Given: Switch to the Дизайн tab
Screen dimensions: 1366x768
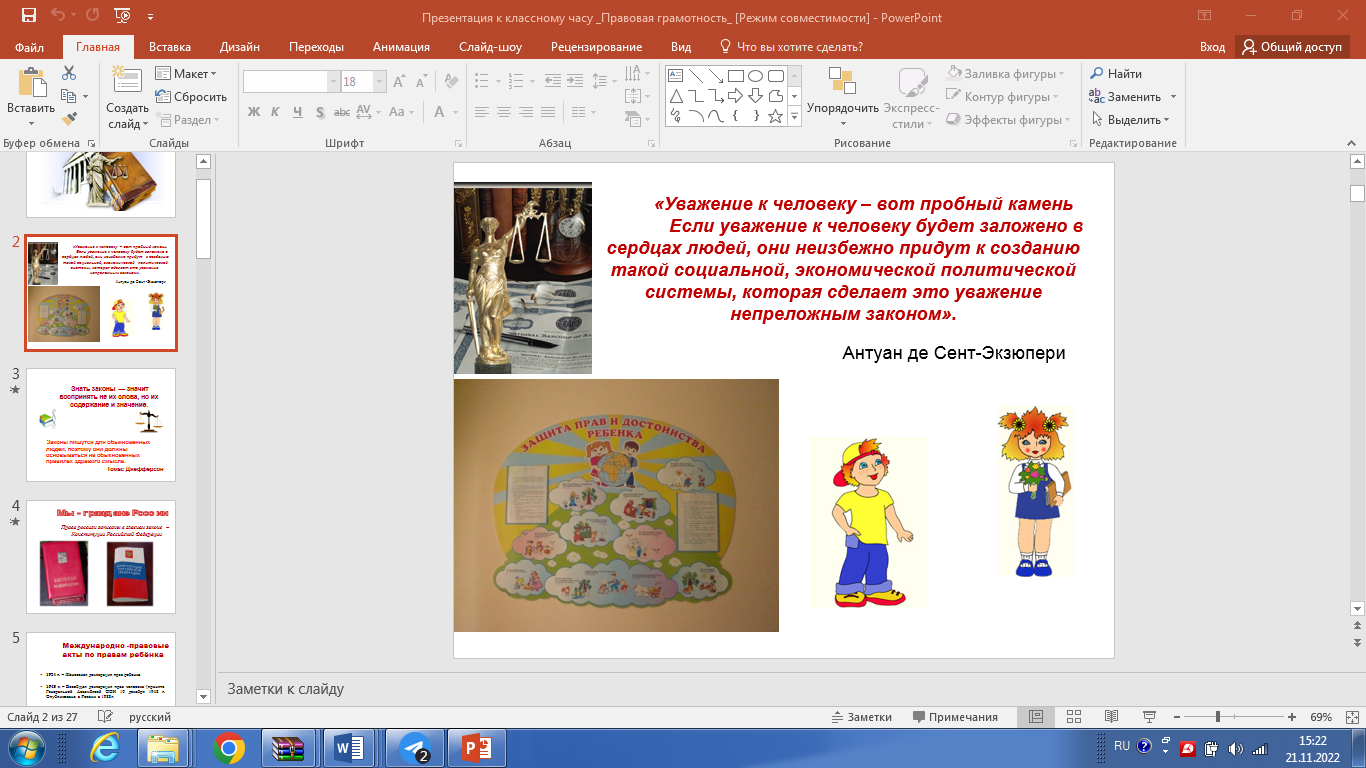Looking at the screenshot, I should tap(240, 47).
